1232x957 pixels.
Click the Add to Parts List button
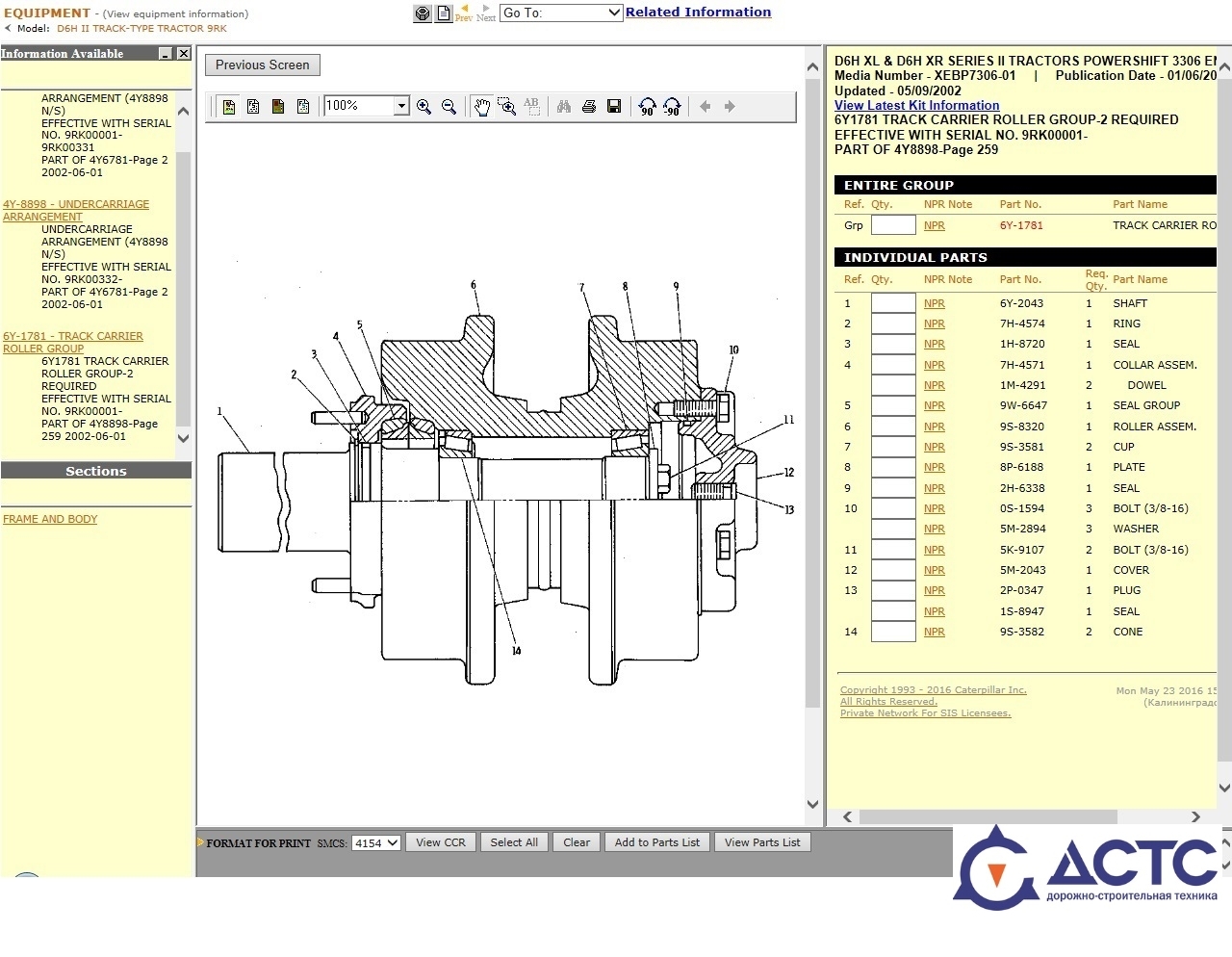point(656,842)
